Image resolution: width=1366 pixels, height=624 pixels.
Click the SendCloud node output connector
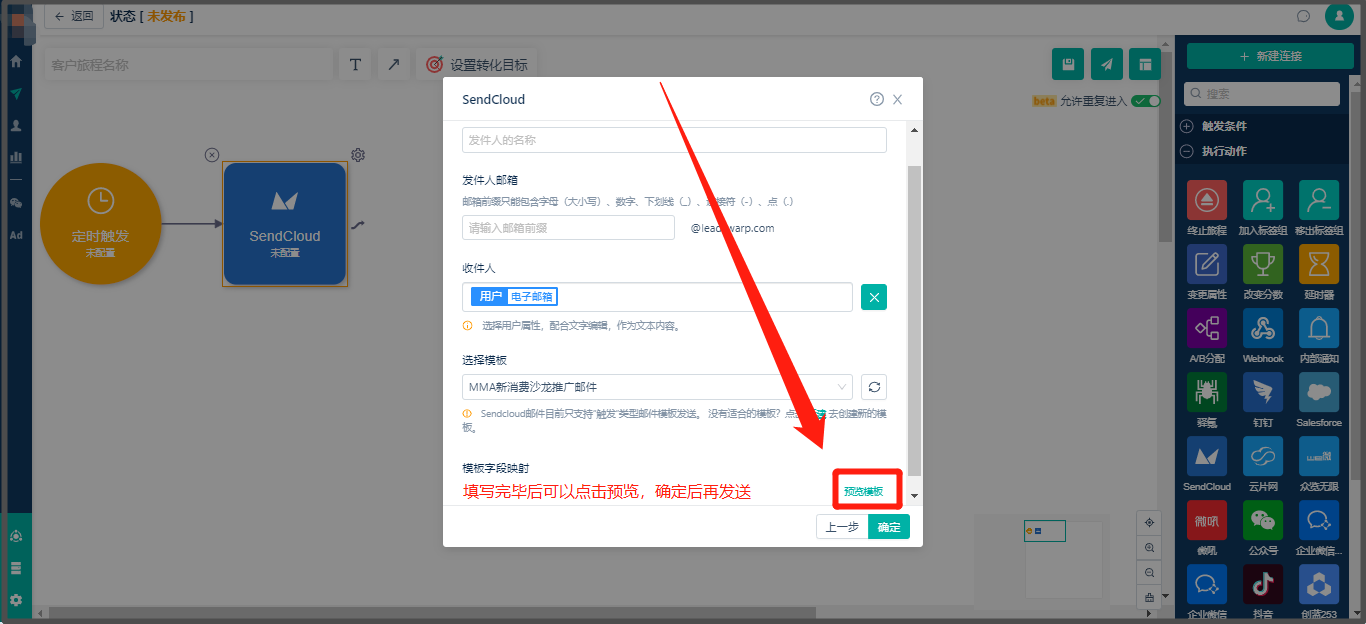357,224
